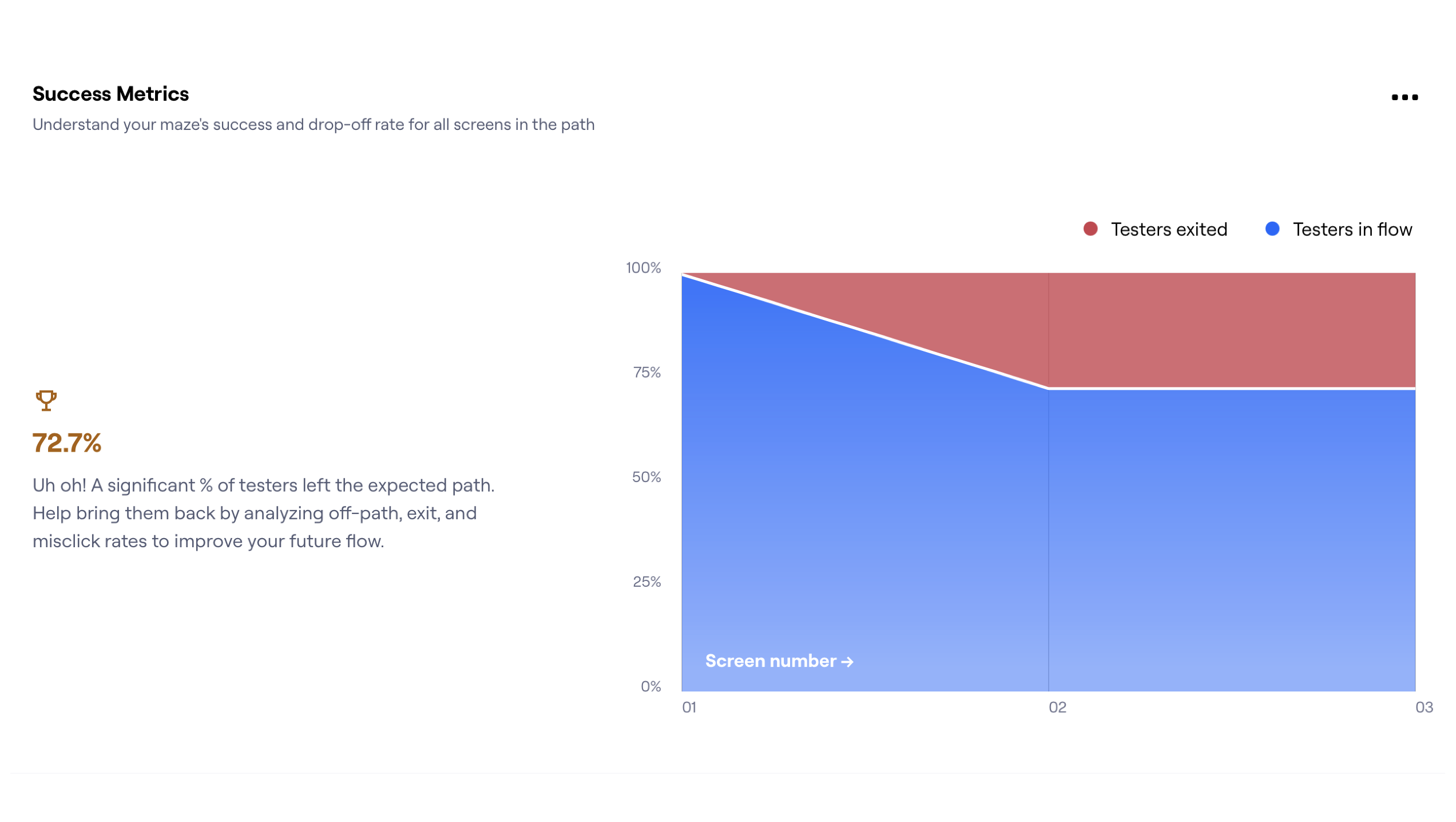The image size is (1456, 822).
Task: Click the 75% y-axis label
Action: 646,373
